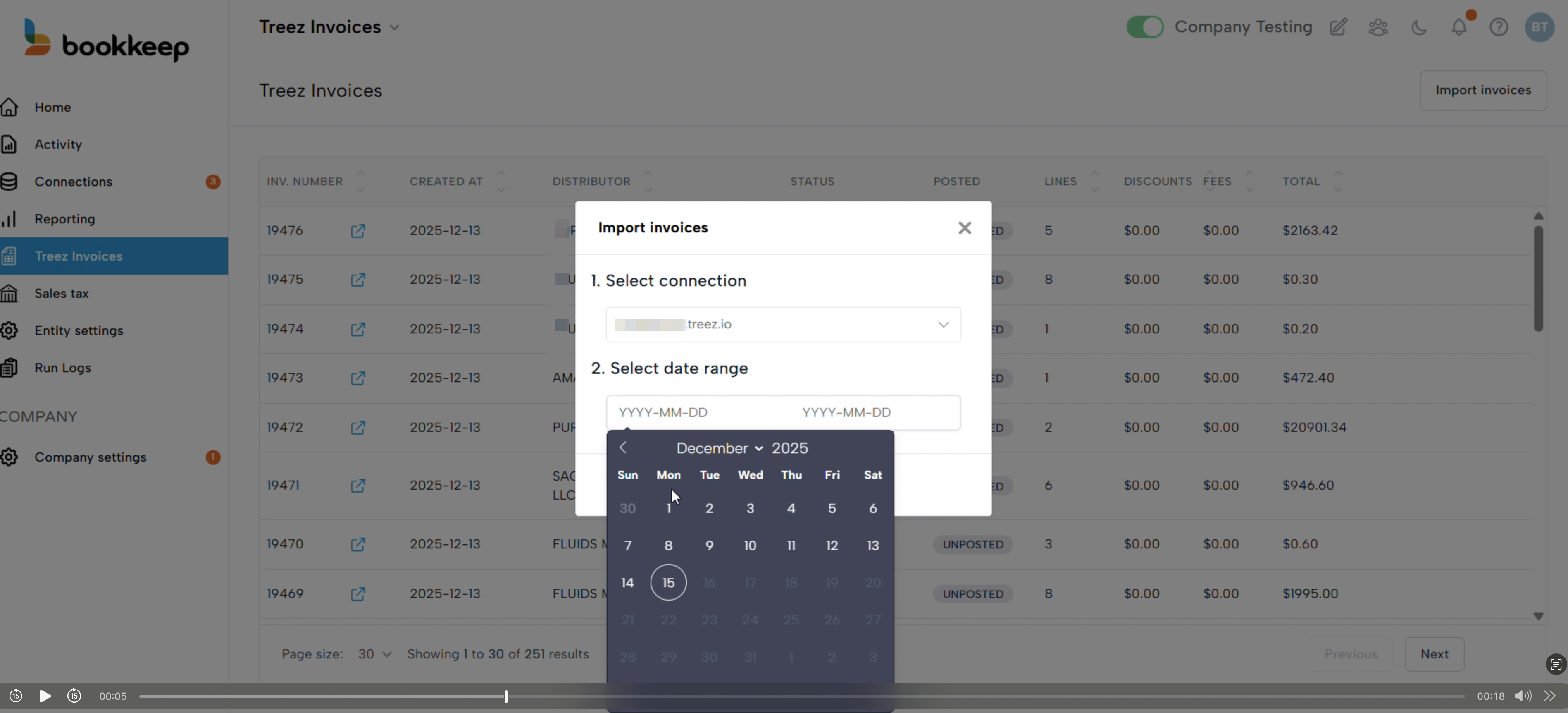Open help via the question mark icon
The image size is (1568, 713).
coord(1499,27)
